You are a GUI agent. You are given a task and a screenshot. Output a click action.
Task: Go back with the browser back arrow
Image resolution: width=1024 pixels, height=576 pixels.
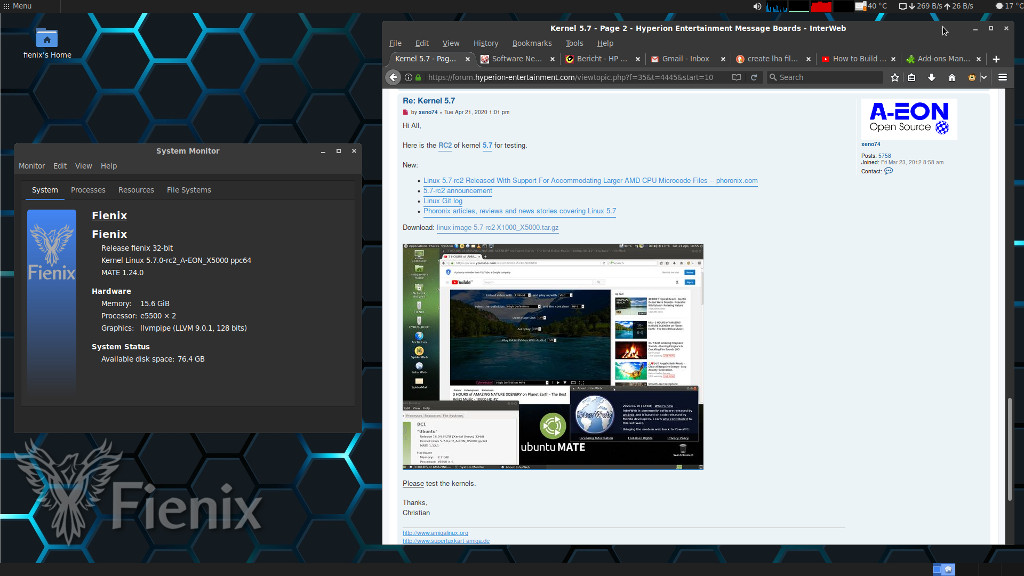tap(393, 77)
